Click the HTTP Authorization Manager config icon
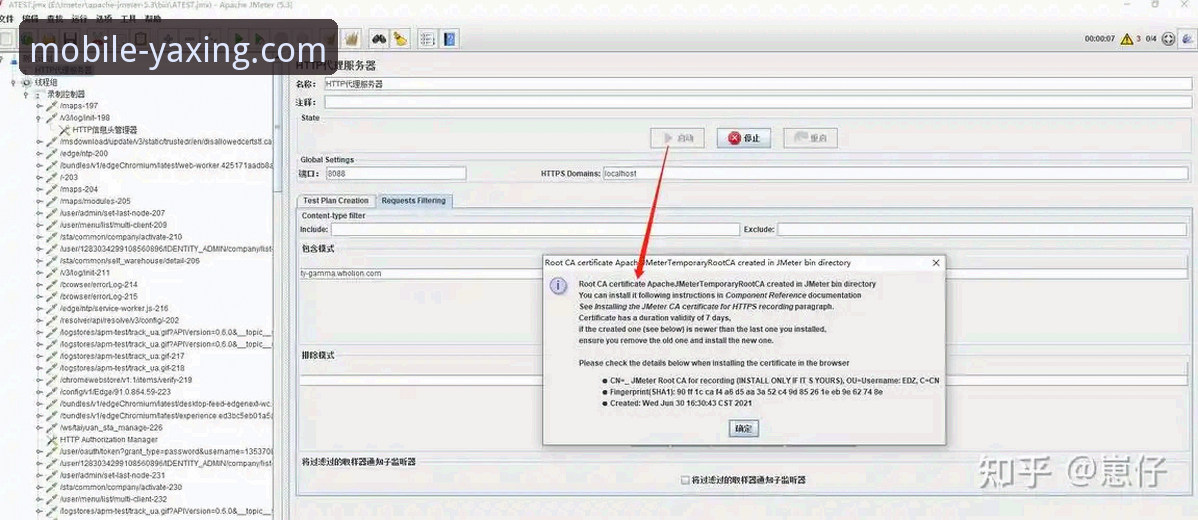1198x520 pixels. (53, 440)
